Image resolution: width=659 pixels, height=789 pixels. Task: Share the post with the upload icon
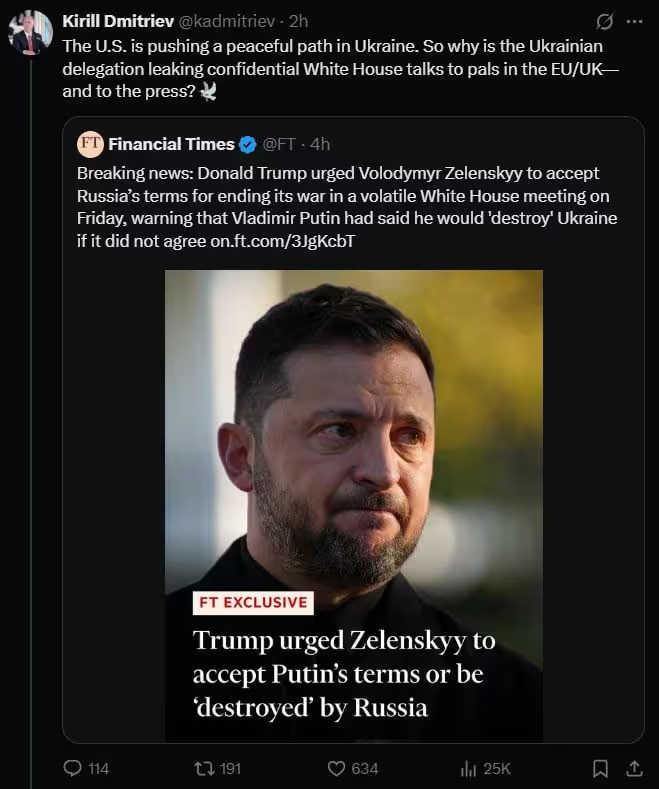point(633,768)
